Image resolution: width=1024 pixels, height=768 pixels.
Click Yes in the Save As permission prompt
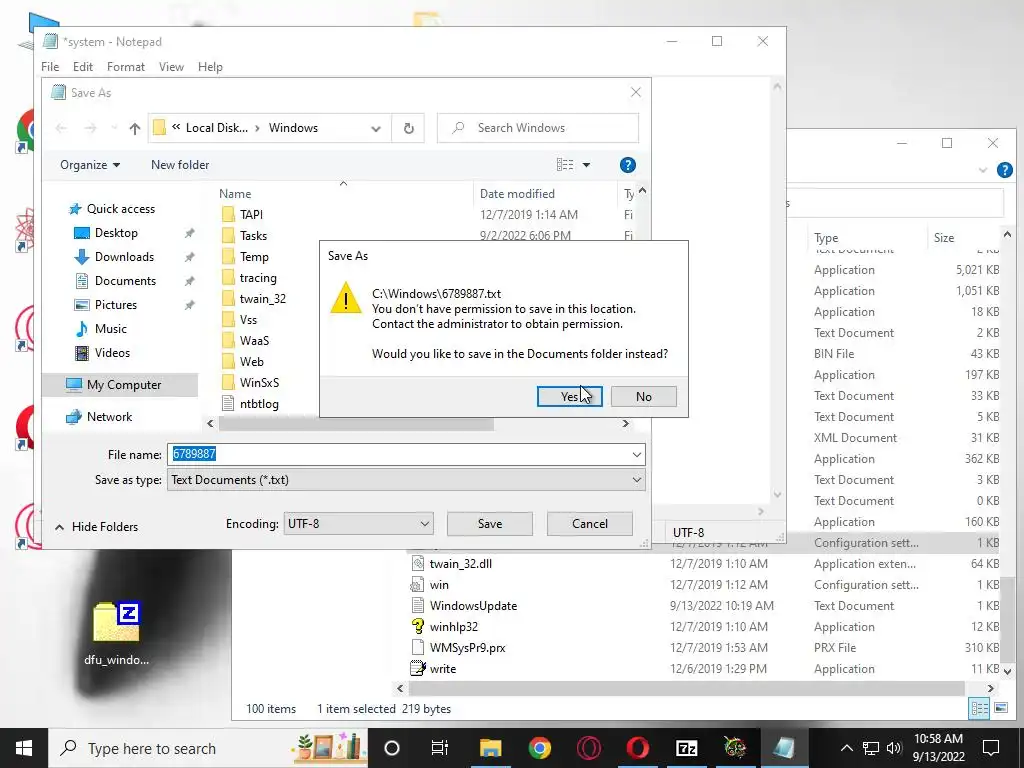click(x=569, y=396)
